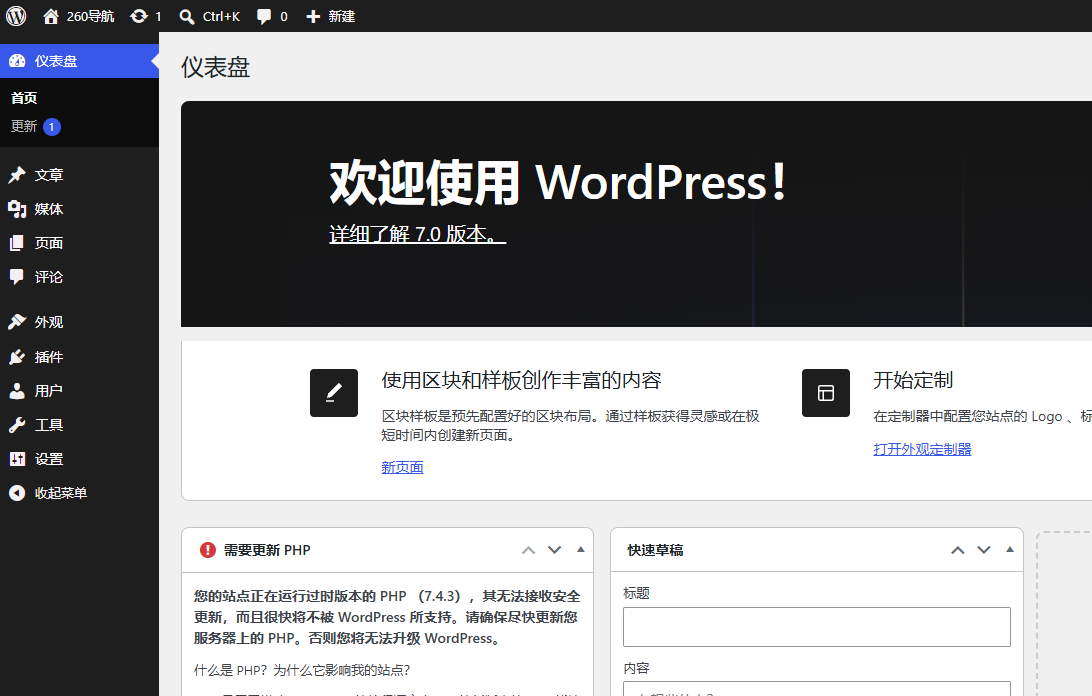1092x696 pixels.
Task: Click the 页面 pages icon
Action: [17, 243]
